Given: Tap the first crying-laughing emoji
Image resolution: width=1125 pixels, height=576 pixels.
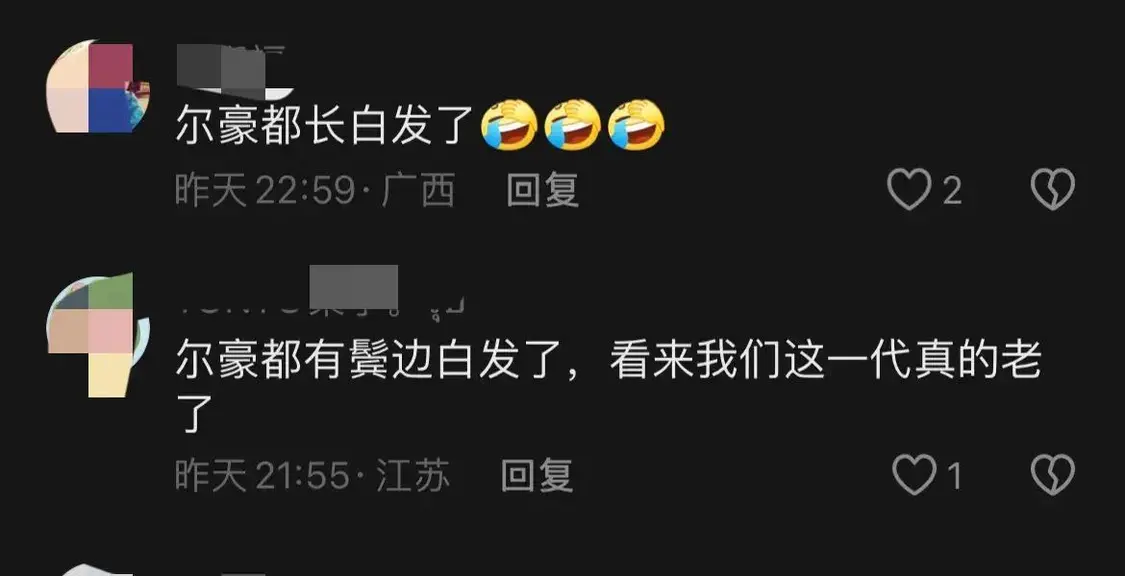Looking at the screenshot, I should [x=509, y=124].
